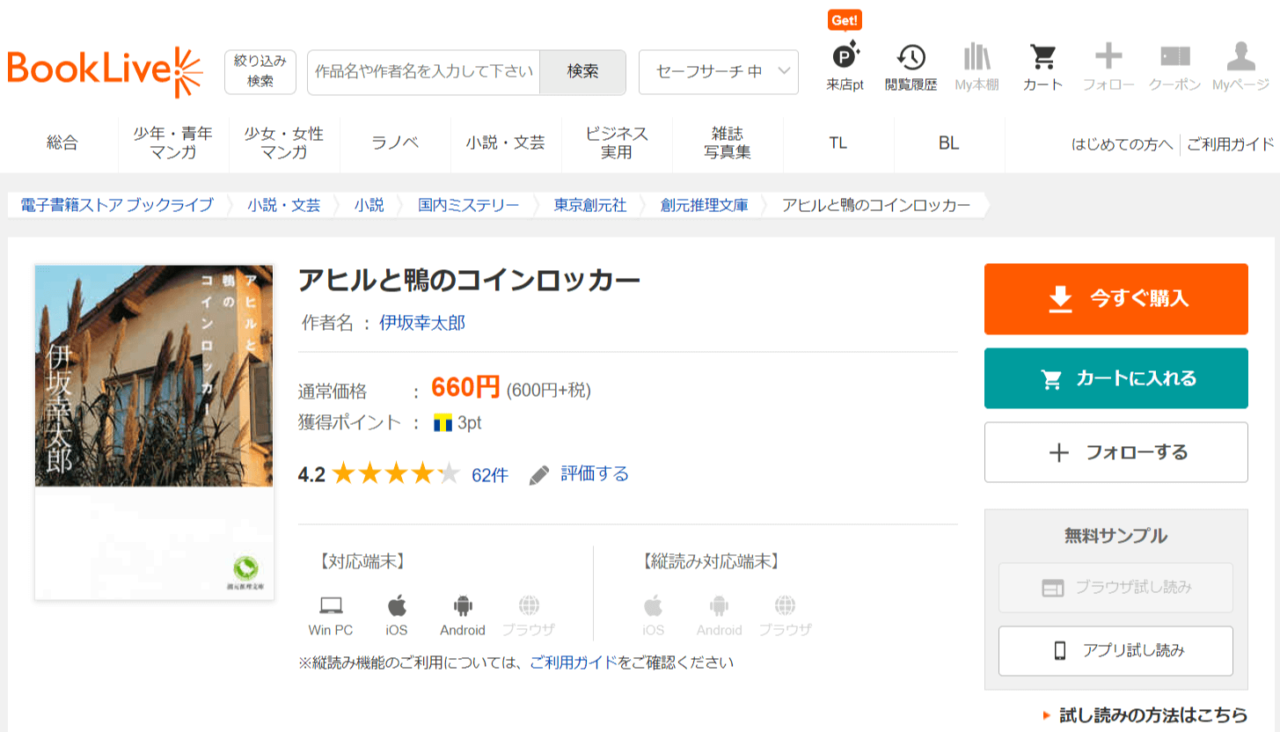The height and width of the screenshot is (732, 1280).
Task: Open the 62件 reviews link
Action: point(490,475)
